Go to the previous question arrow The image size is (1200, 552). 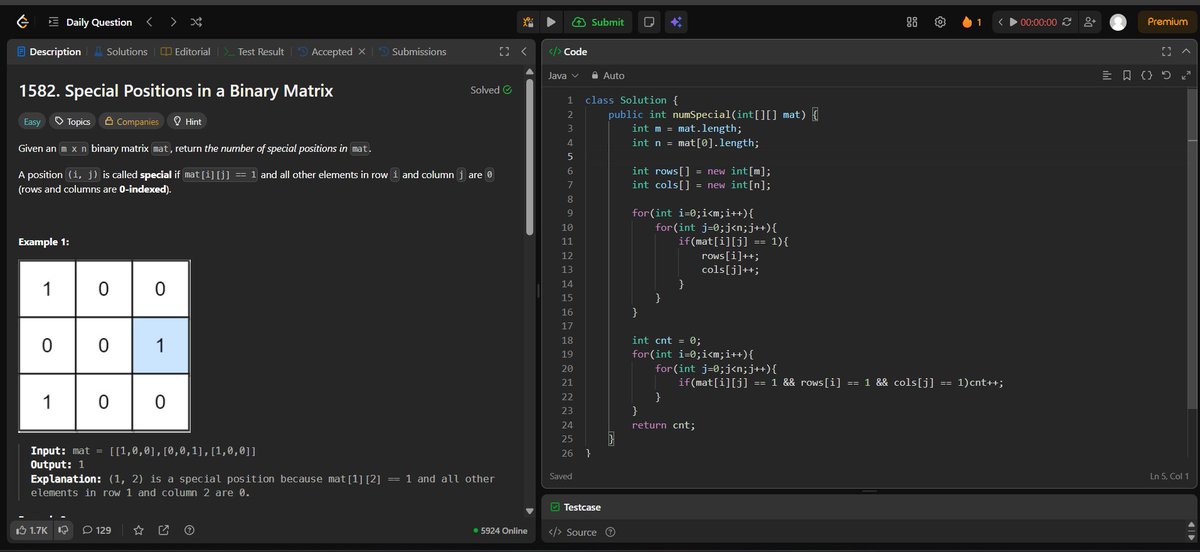coord(150,22)
